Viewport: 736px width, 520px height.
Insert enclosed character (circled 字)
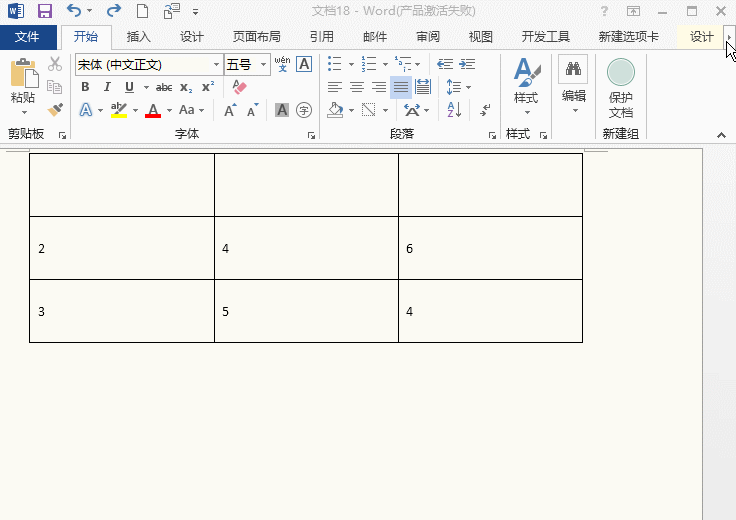[304, 110]
